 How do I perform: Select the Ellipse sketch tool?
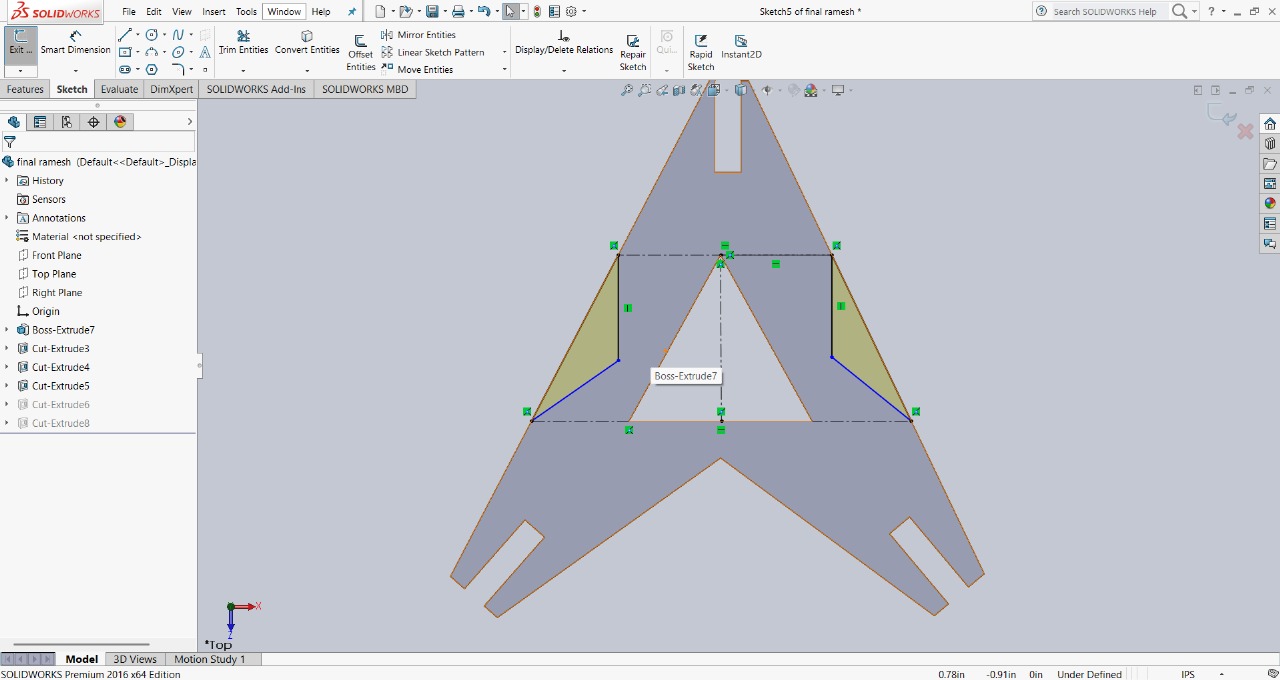click(178, 52)
